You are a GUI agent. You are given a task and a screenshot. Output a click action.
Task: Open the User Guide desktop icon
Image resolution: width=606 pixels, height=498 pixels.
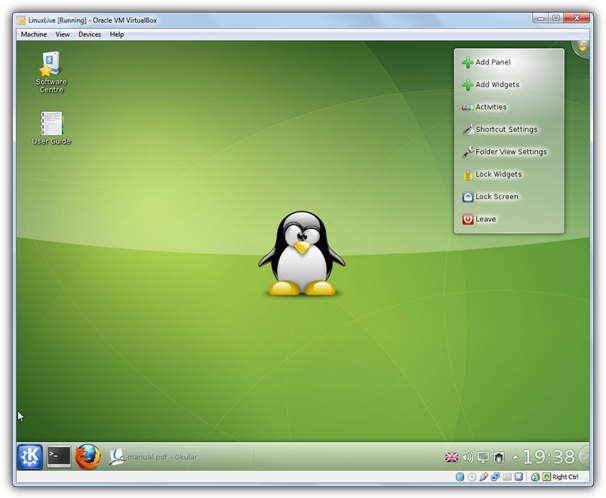[51, 128]
